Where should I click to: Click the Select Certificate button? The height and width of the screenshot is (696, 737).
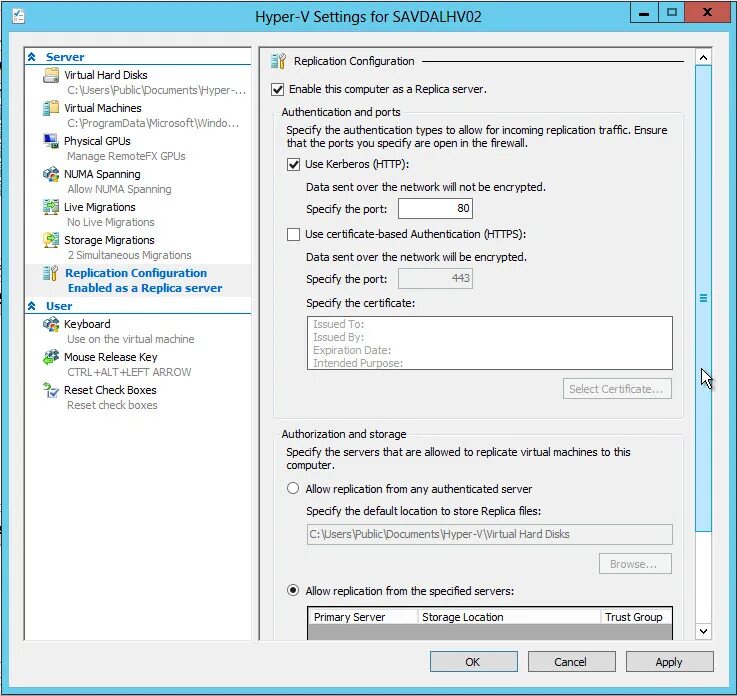click(617, 389)
